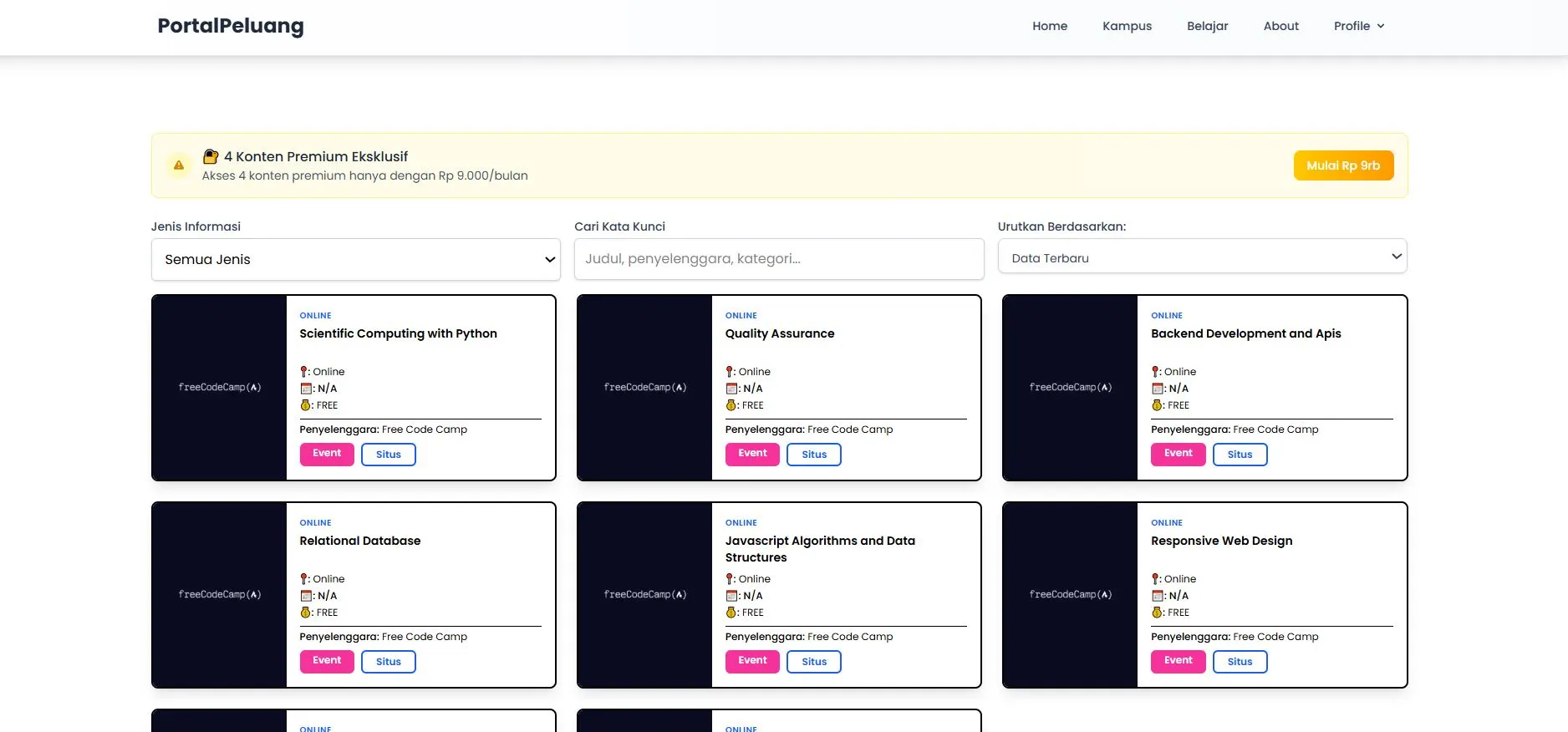The width and height of the screenshot is (1568, 732).
Task: Click location pin icon on Backend Development card
Action: 1156,372
